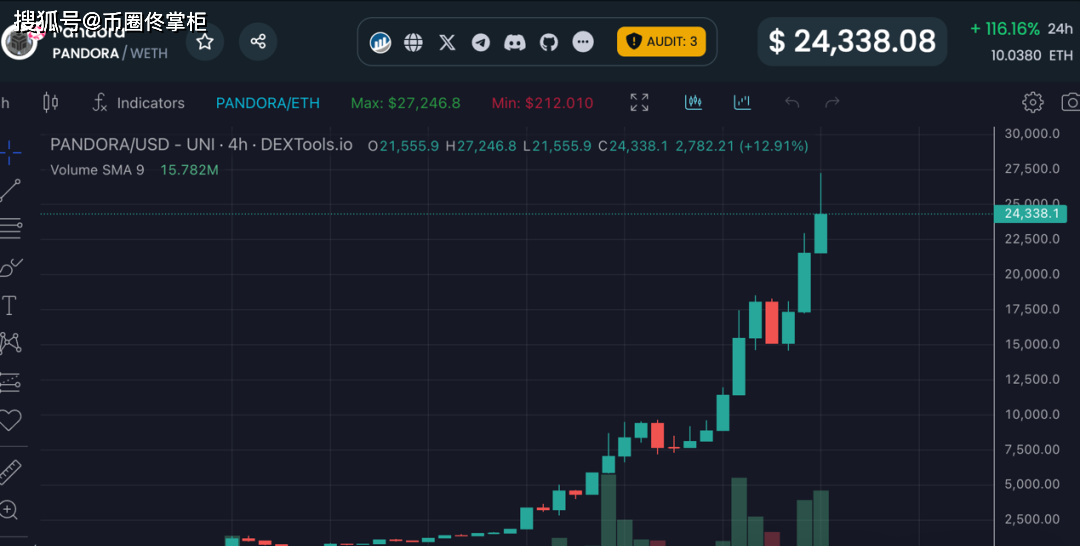Select the ruler measure tool
Viewport: 1080px width, 546px height.
click(10, 472)
